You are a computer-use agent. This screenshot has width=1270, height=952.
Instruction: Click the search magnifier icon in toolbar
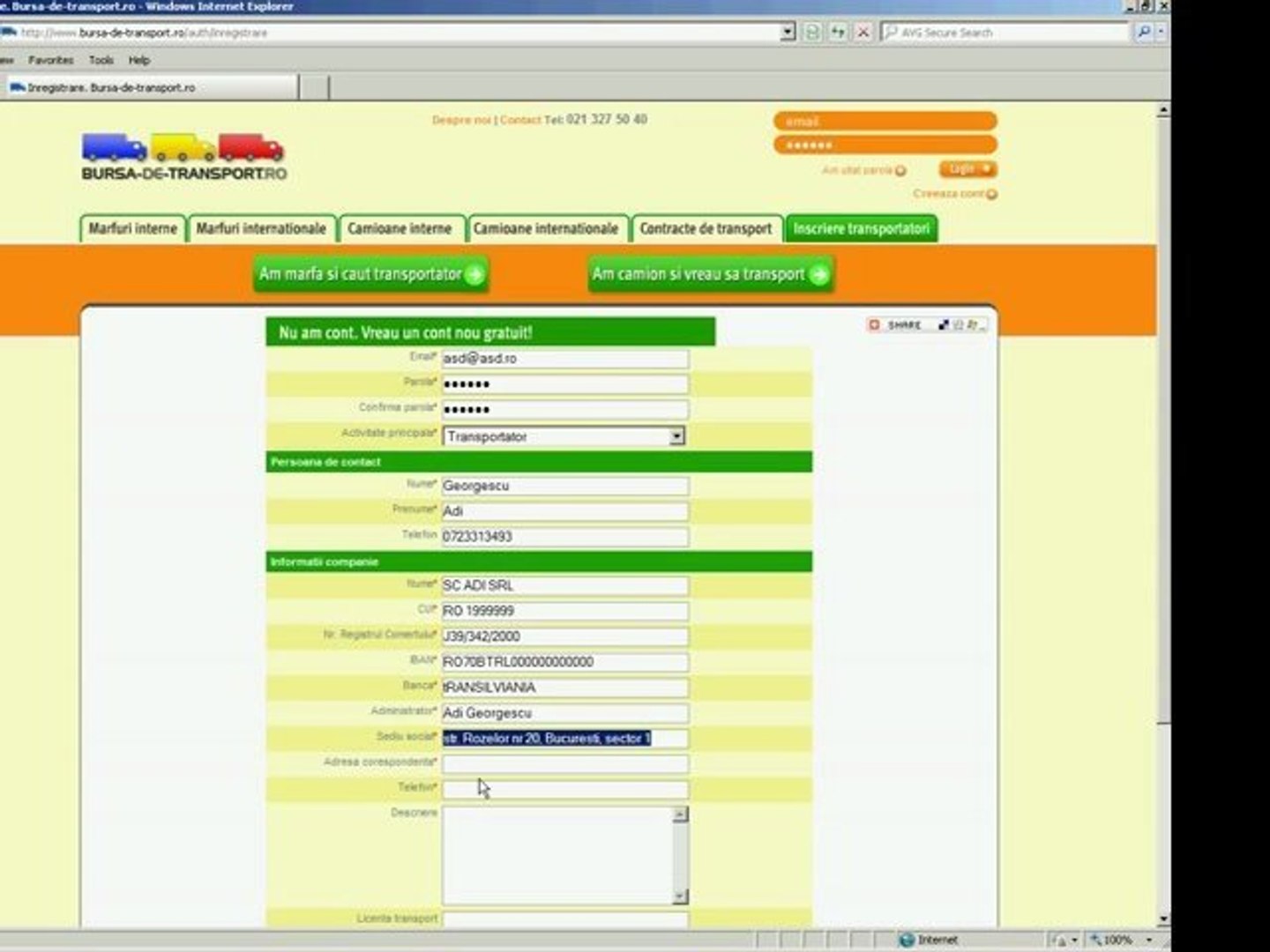tap(1144, 32)
